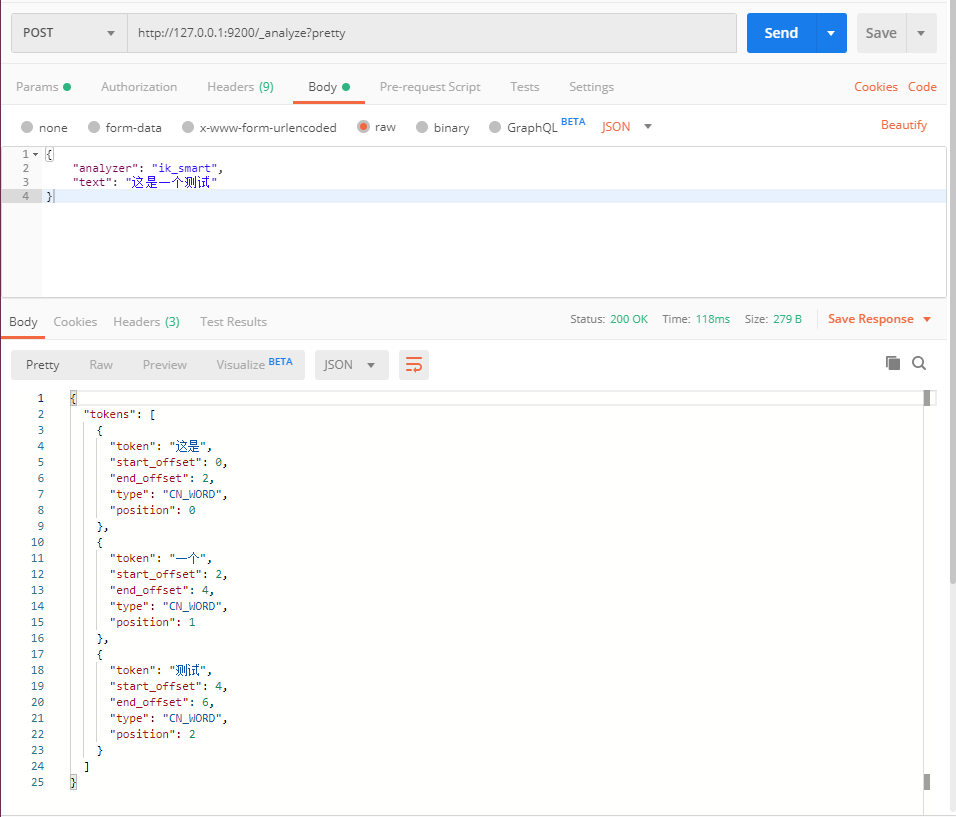Click the Code link to view code snippets
The image size is (956, 817).
click(921, 87)
